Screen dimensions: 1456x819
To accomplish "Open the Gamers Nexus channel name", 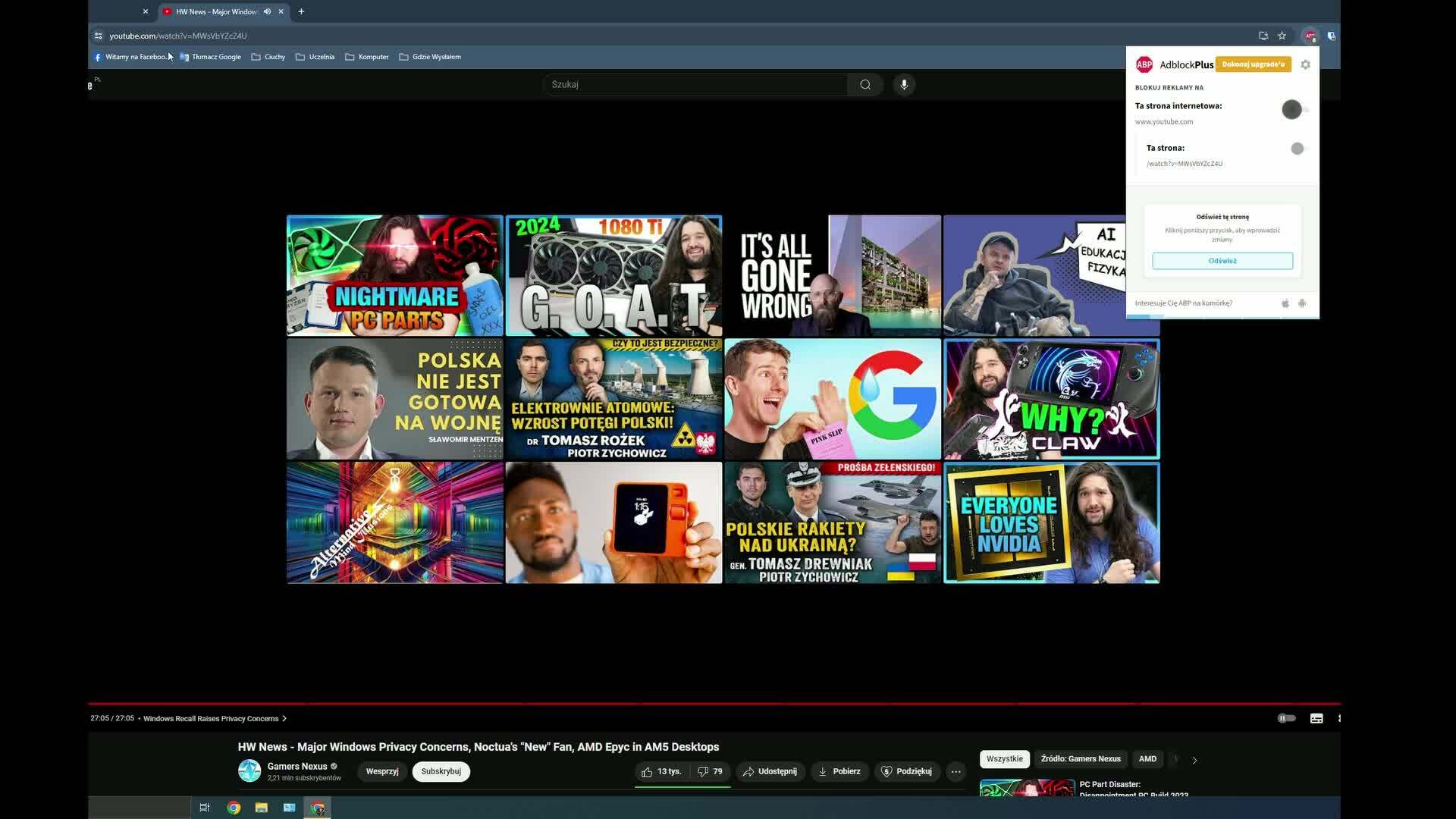I will click(x=297, y=766).
